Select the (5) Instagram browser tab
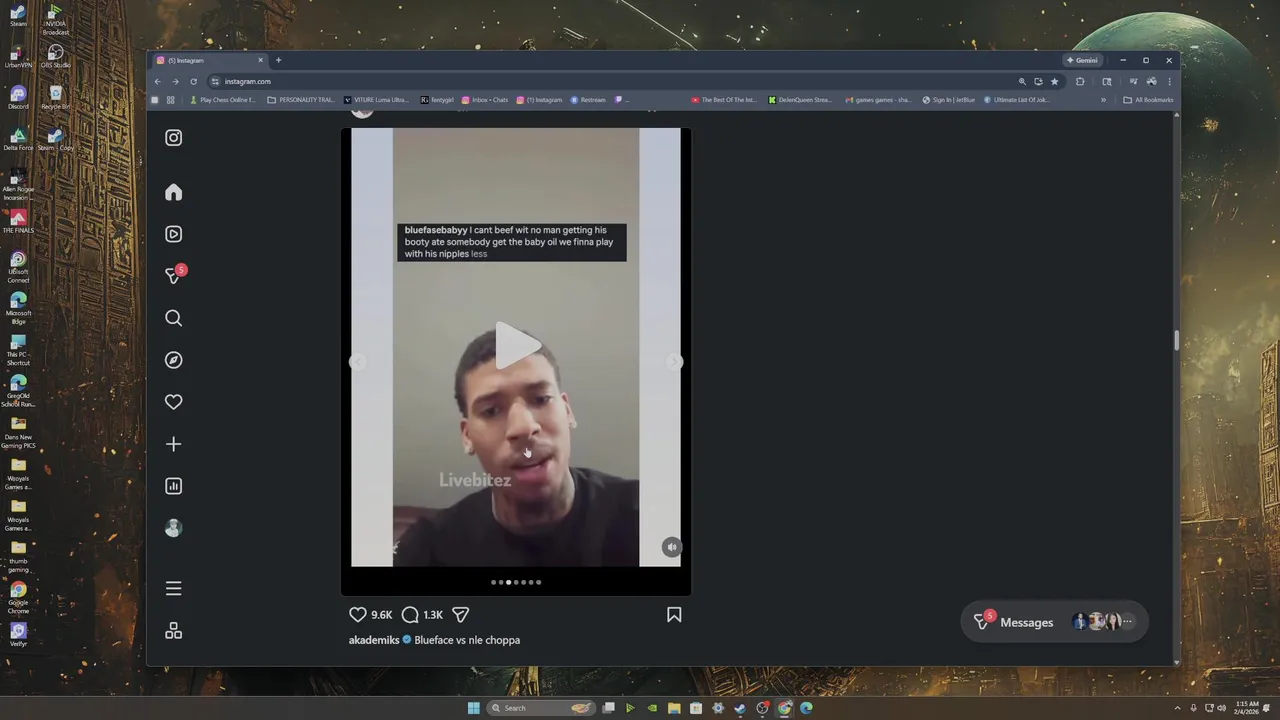 click(x=210, y=60)
